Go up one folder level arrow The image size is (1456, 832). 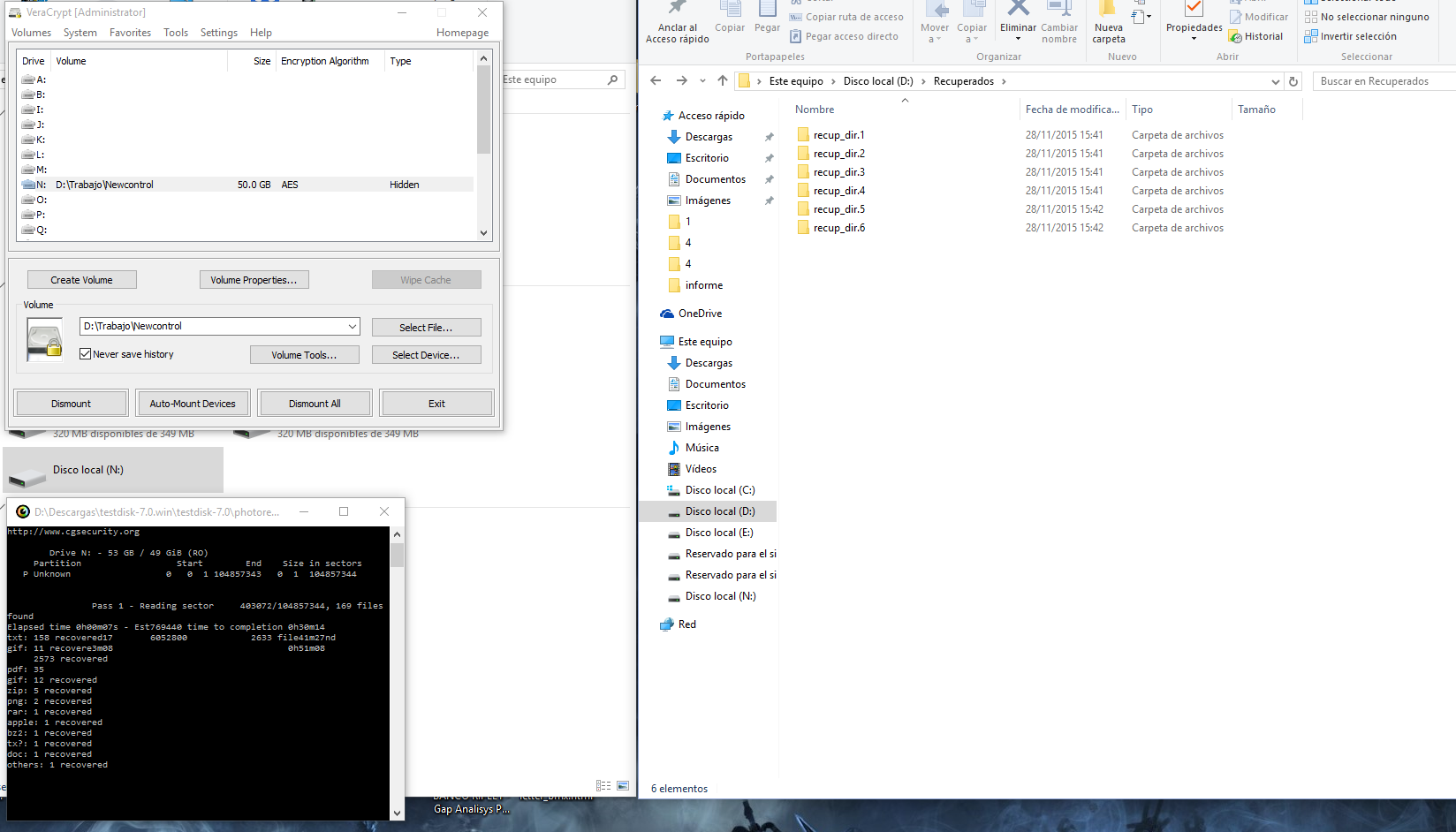click(x=723, y=80)
